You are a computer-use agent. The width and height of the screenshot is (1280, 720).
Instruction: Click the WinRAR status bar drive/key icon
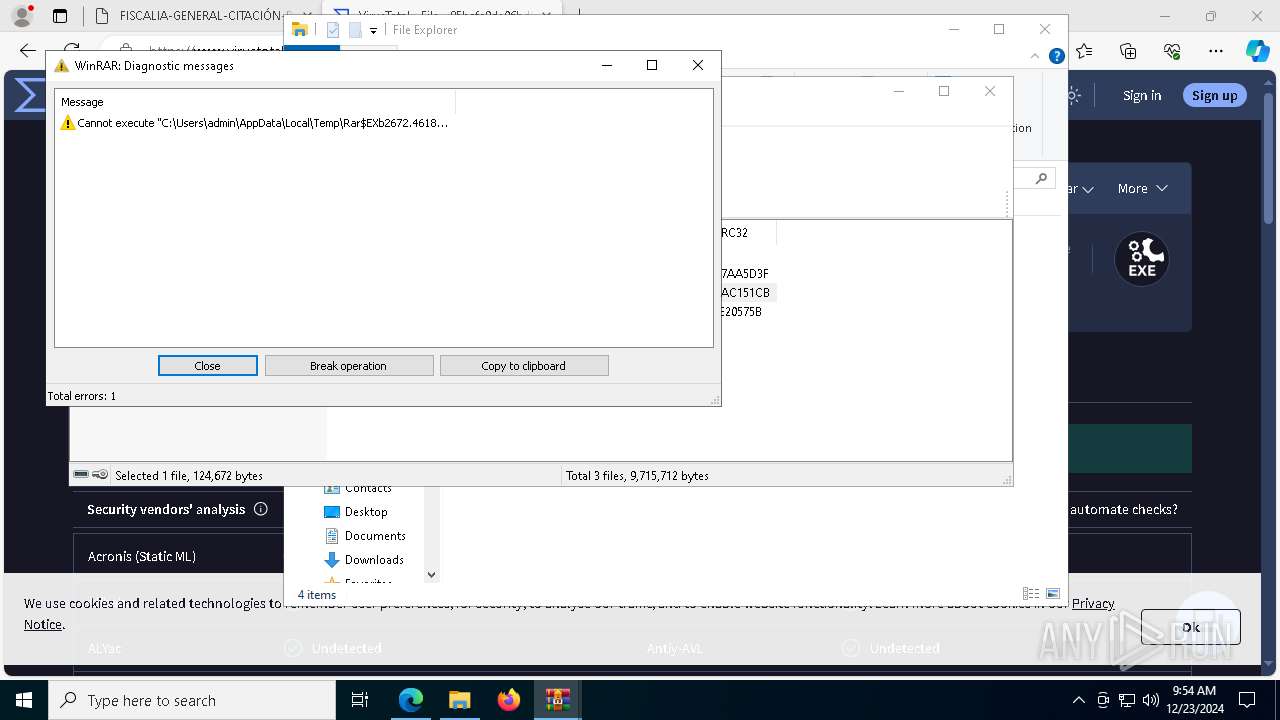(x=90, y=475)
